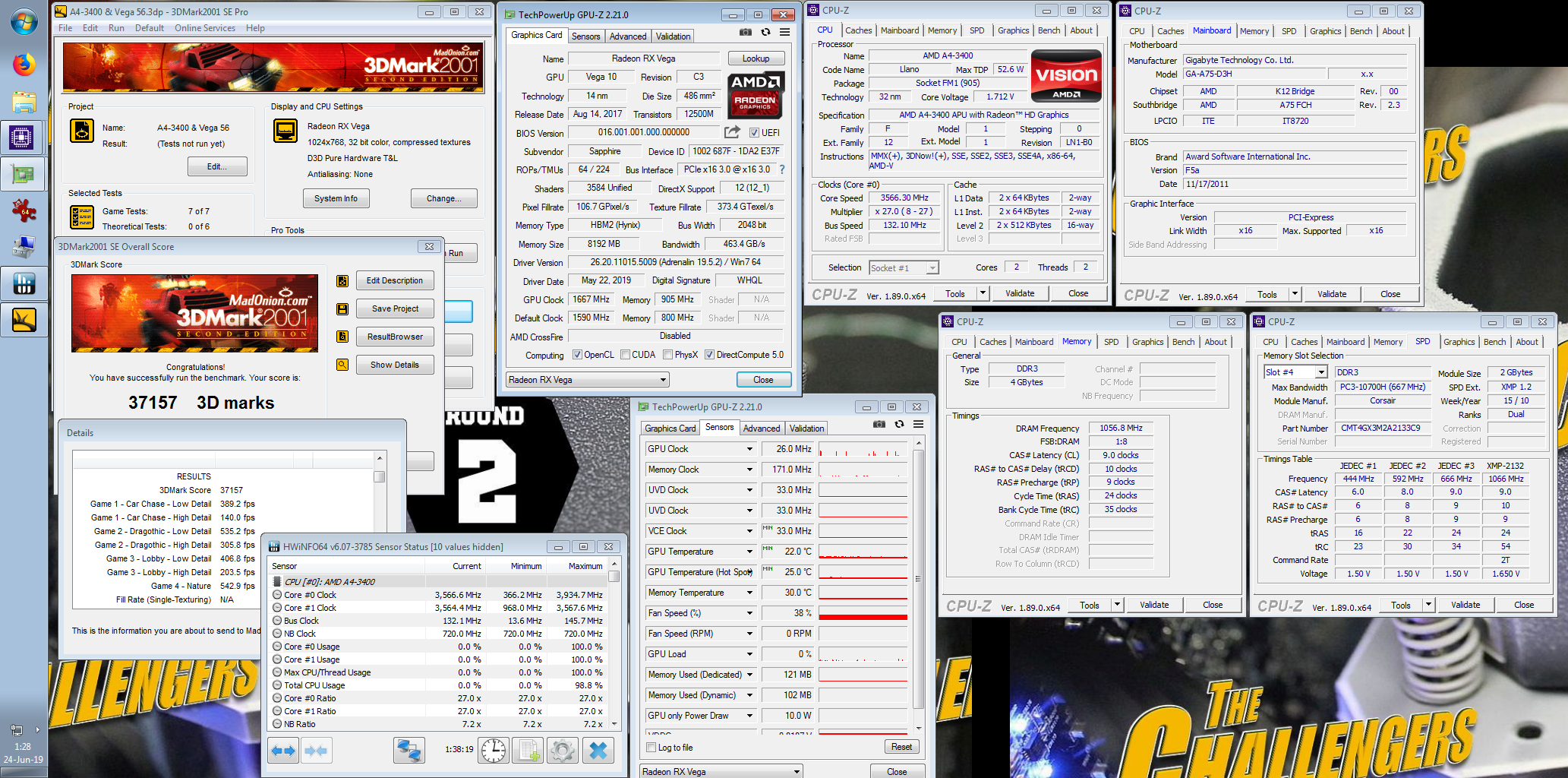Click the CPU-Z taskbar icon
1568x778 pixels.
pos(22,138)
